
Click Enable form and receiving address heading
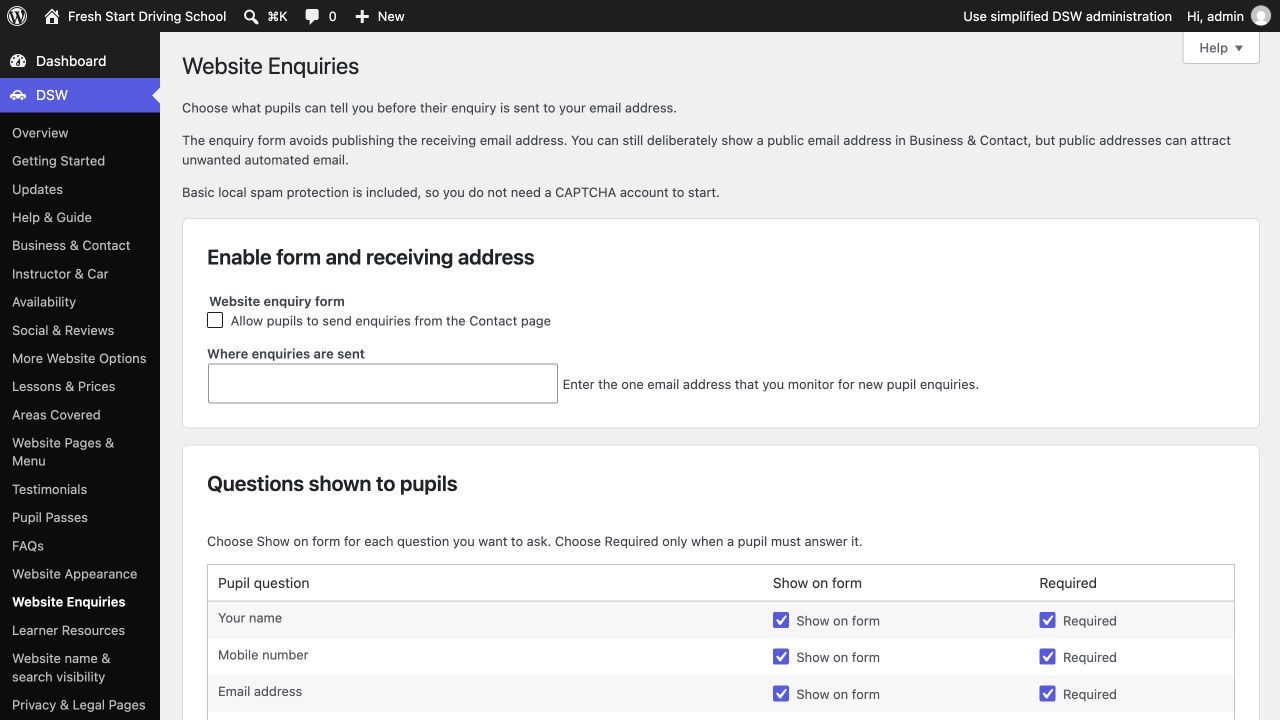(371, 257)
